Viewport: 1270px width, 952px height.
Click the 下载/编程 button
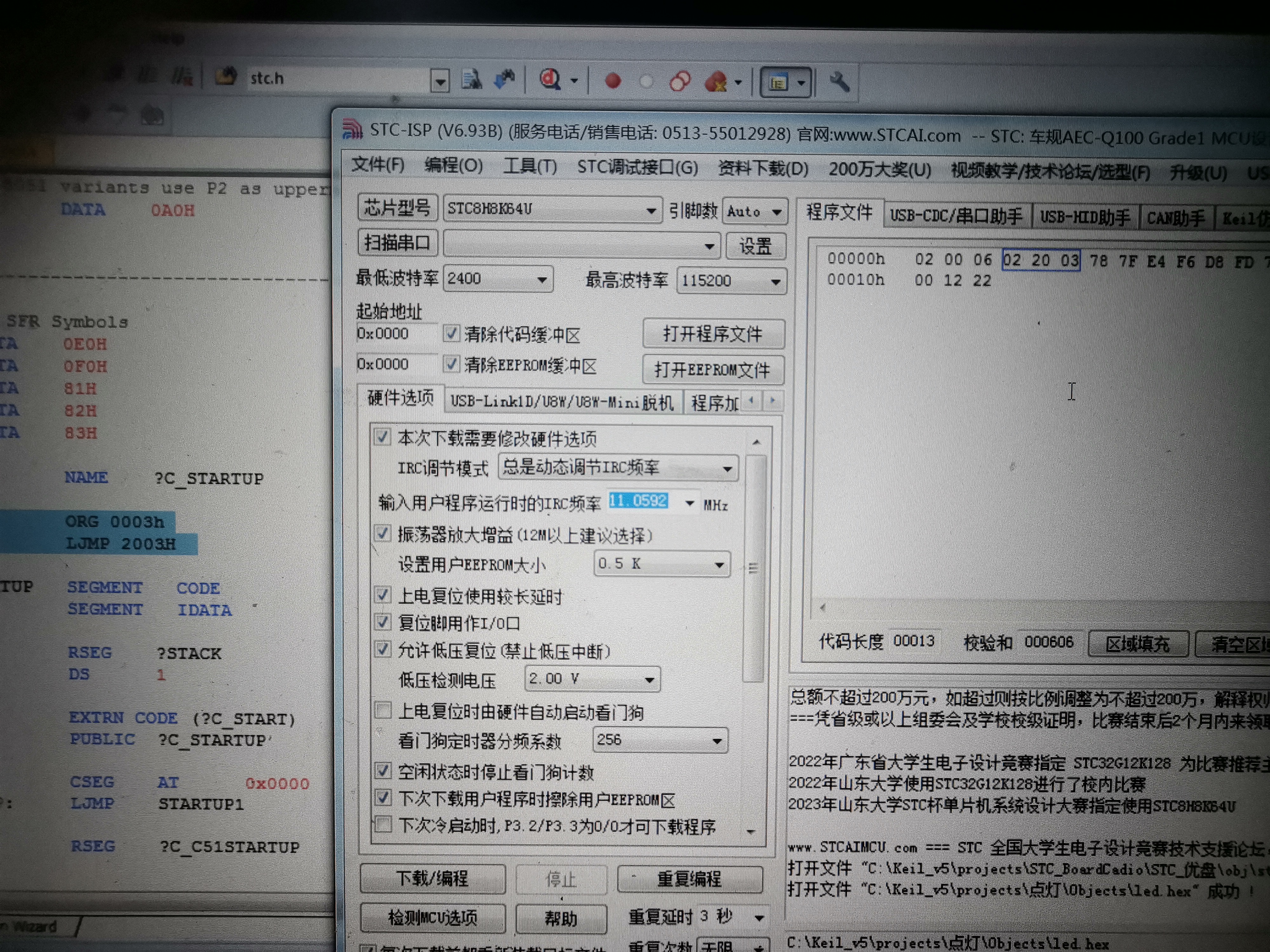(432, 879)
